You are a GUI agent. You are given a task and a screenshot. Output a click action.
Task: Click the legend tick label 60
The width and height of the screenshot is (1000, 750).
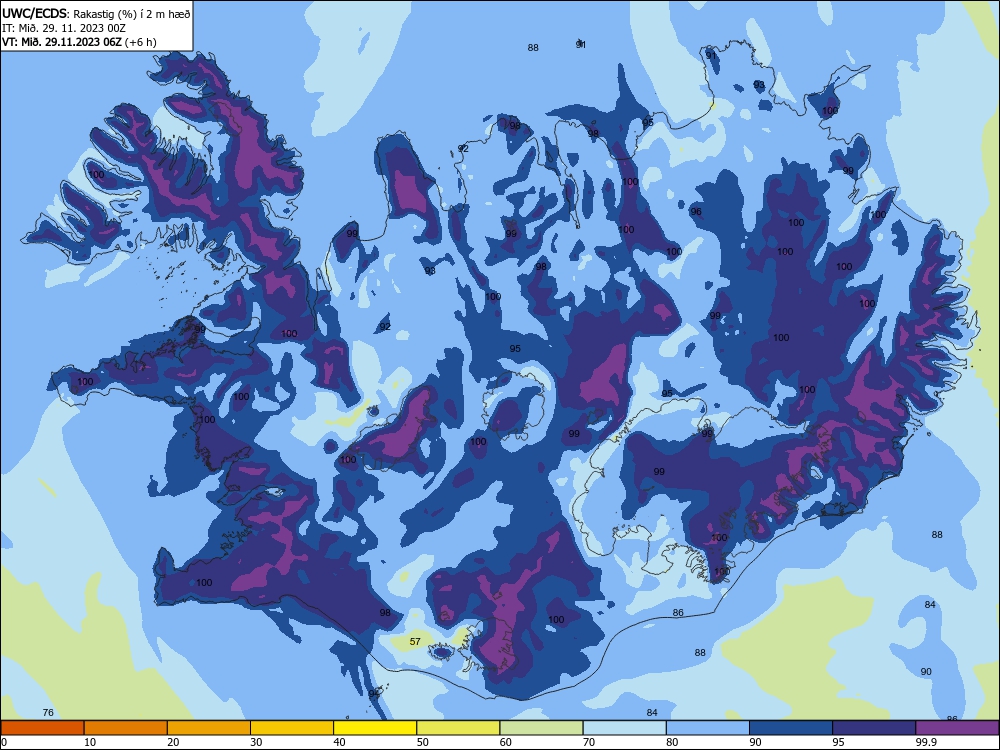click(x=506, y=742)
